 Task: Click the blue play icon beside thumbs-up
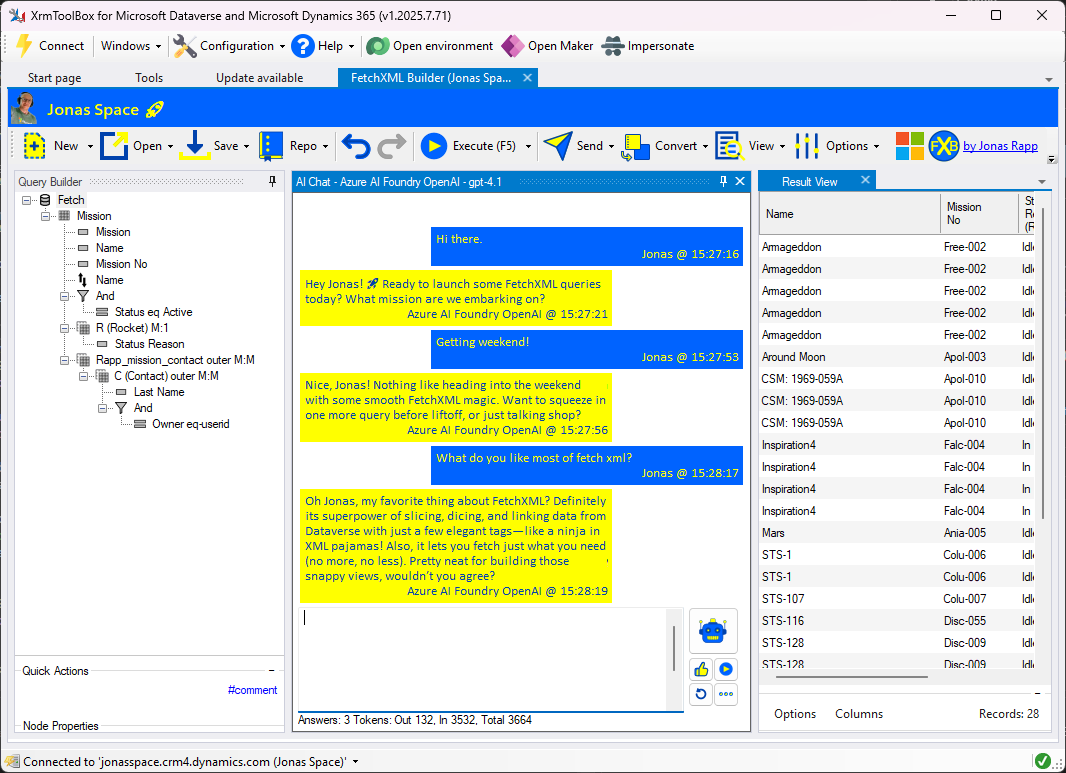(726, 670)
